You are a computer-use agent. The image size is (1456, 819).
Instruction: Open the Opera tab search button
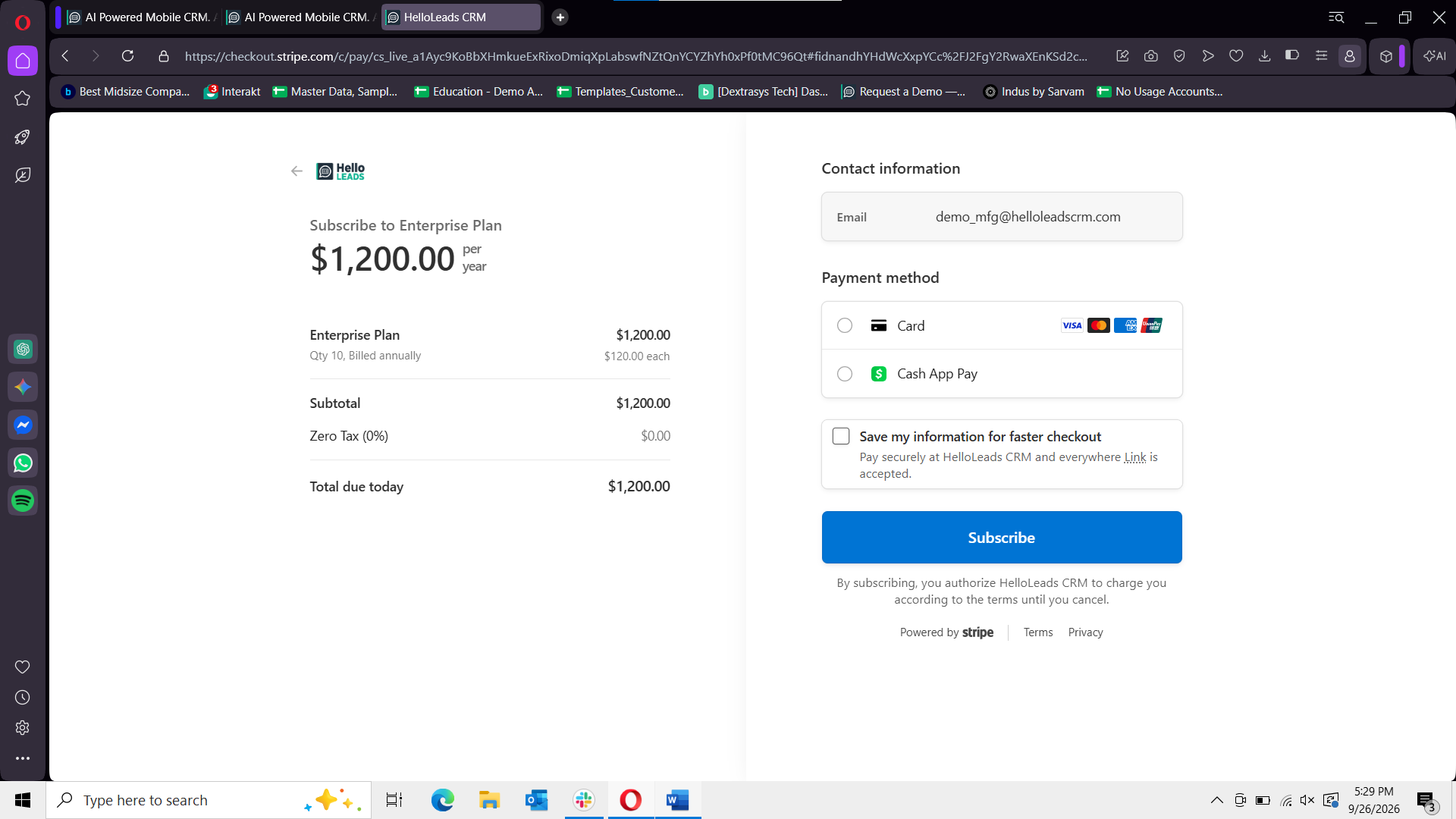[x=1336, y=17]
